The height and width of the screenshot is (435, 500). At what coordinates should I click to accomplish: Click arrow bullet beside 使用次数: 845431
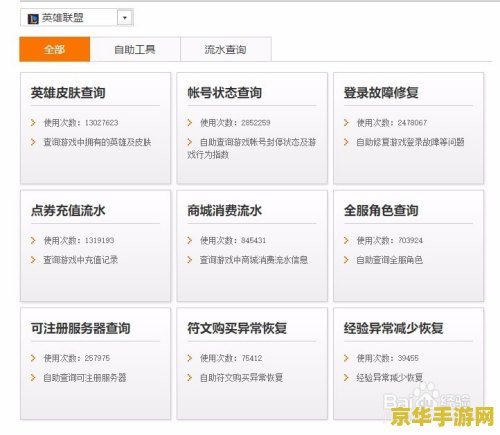pos(190,240)
